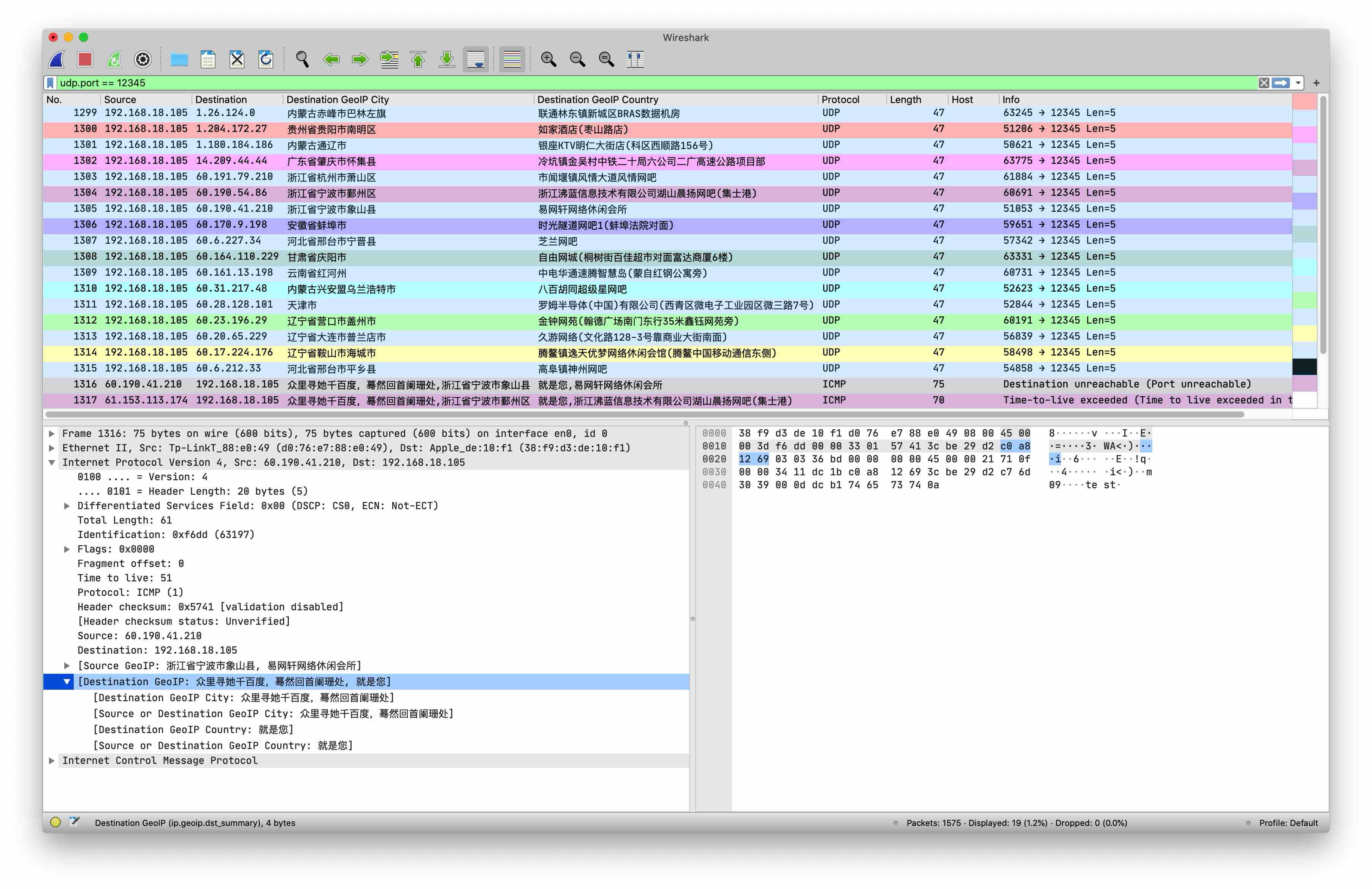This screenshot has height=889, width=1372.
Task: Expand the Frame 1316 tree row
Action: [52, 434]
